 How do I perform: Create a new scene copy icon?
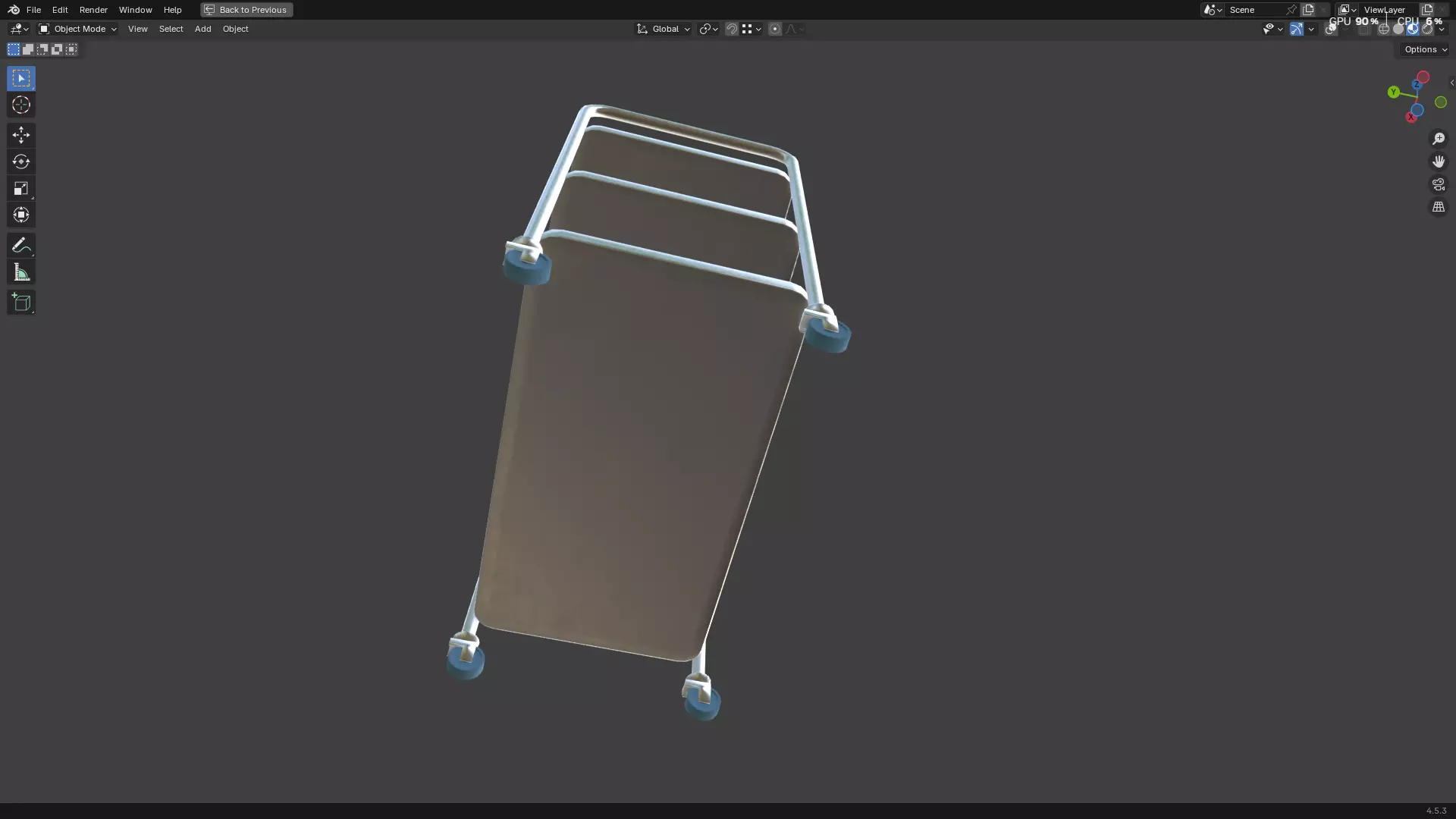click(1308, 10)
